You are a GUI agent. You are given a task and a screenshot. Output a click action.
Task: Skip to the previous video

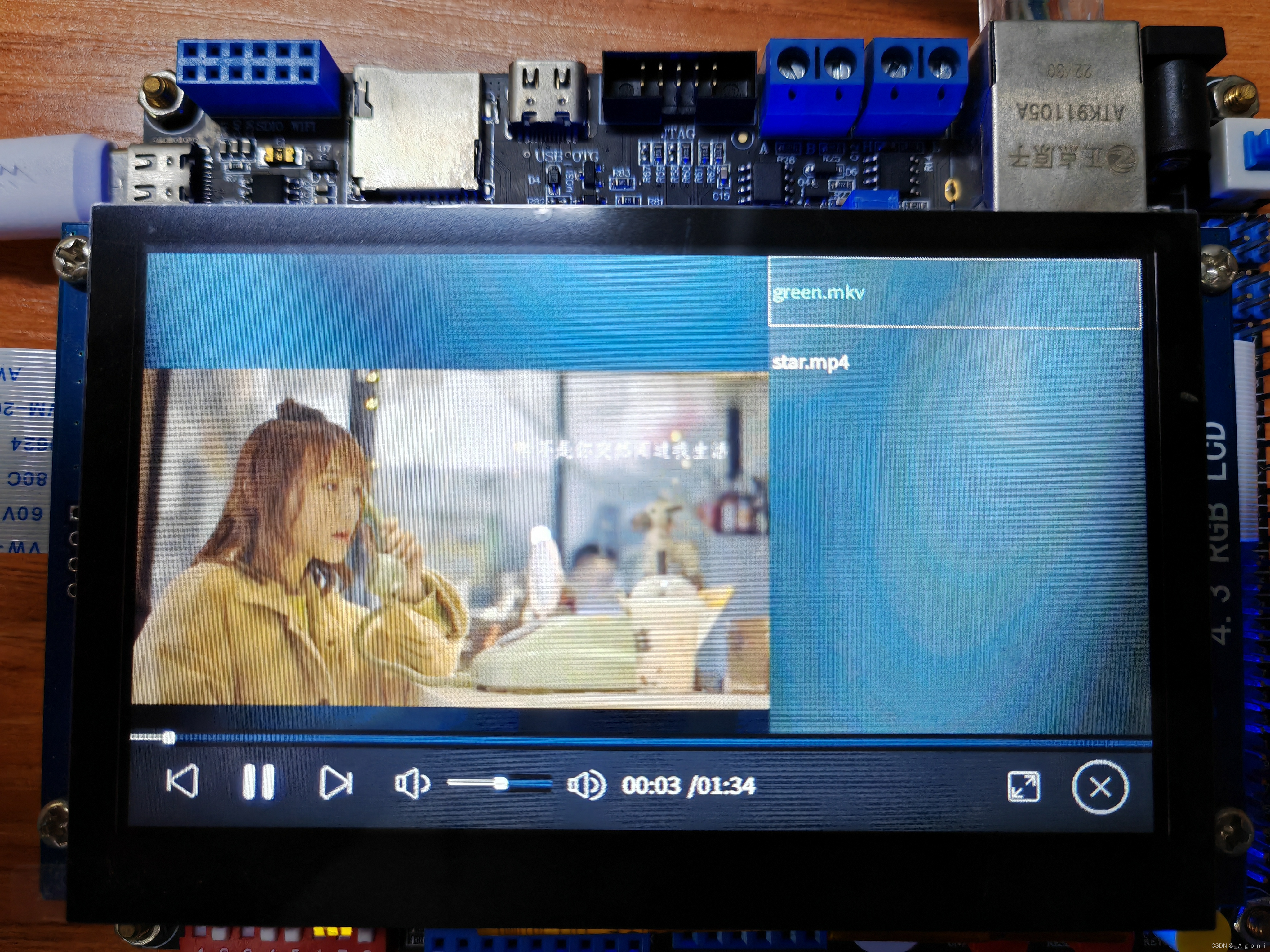(183, 780)
